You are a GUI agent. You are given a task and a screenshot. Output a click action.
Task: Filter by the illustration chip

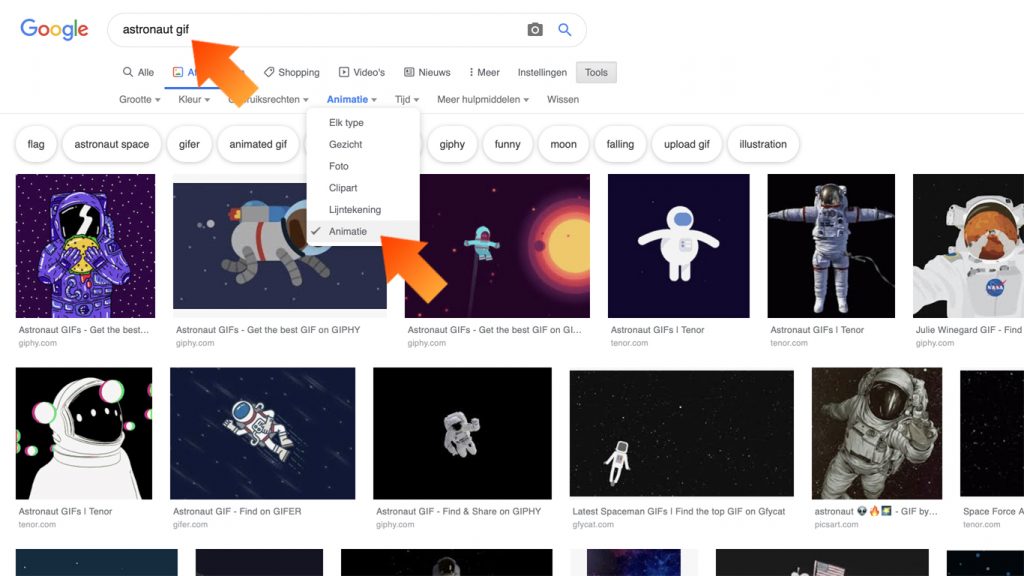[x=763, y=144]
